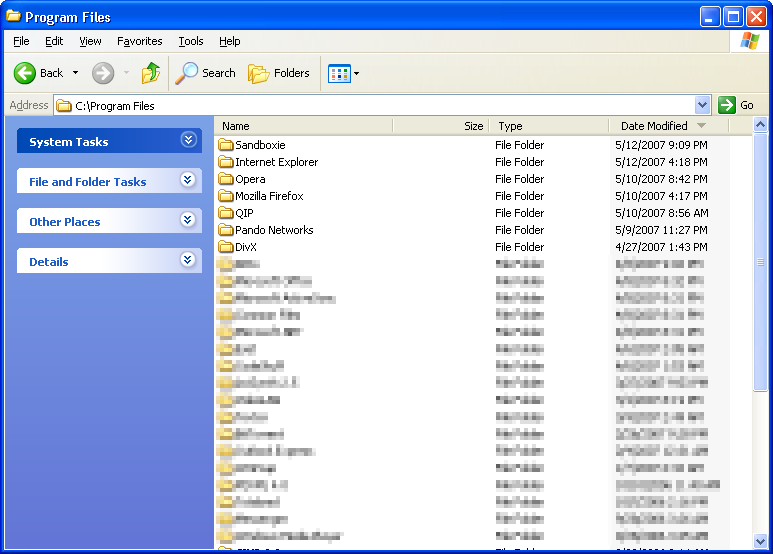Click the green Back arrow icon
The image size is (773, 554).
click(24, 73)
